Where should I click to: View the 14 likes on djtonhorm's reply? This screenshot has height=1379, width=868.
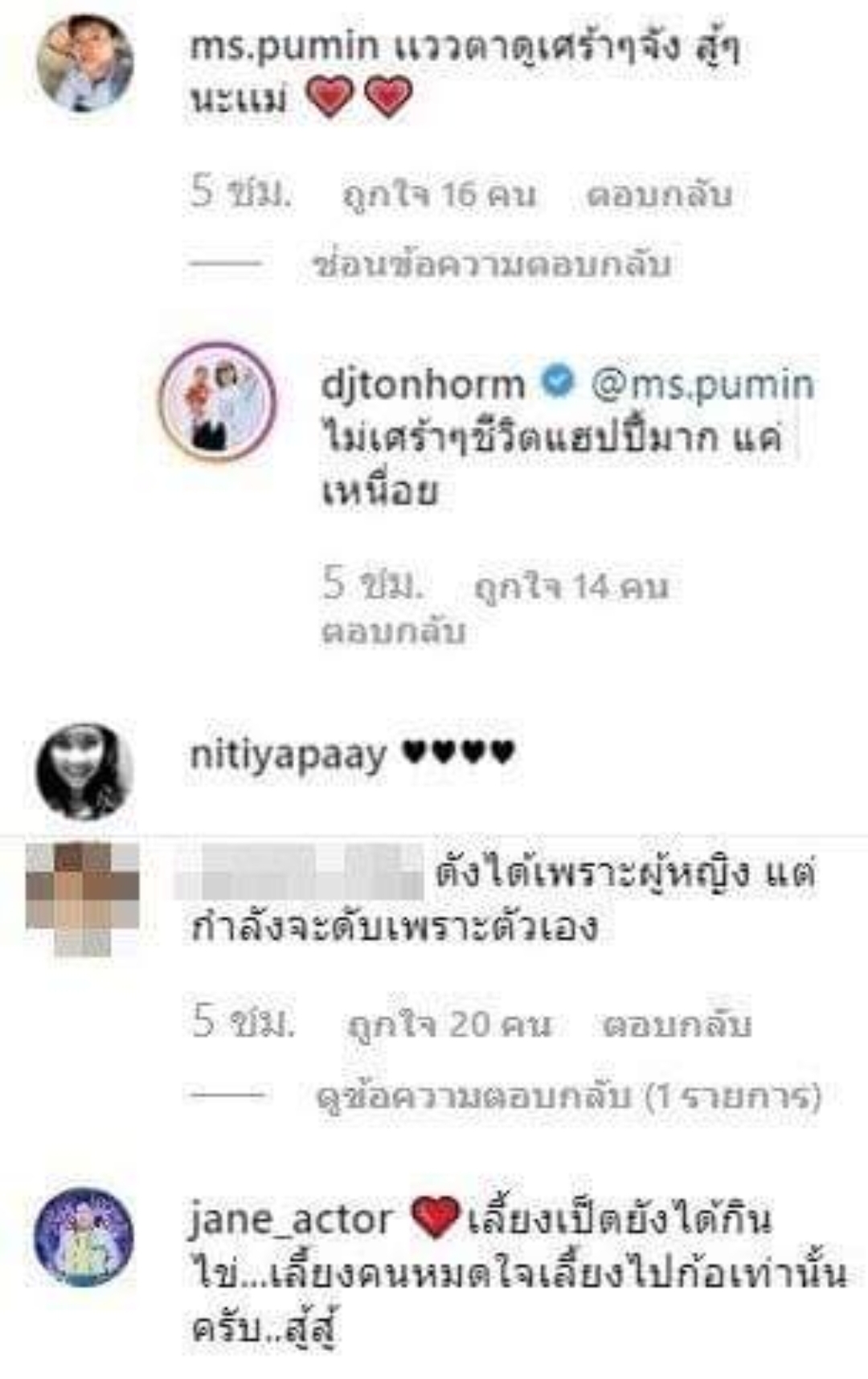click(x=571, y=587)
